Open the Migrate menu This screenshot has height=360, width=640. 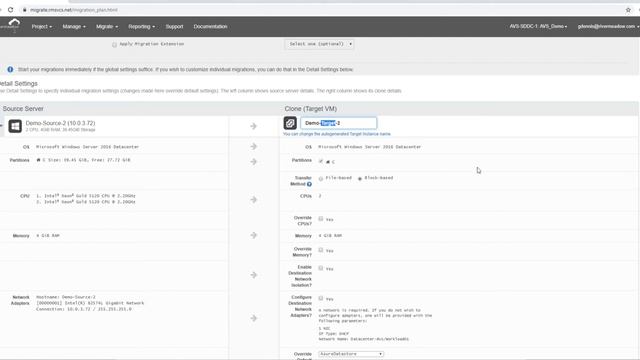[107, 27]
